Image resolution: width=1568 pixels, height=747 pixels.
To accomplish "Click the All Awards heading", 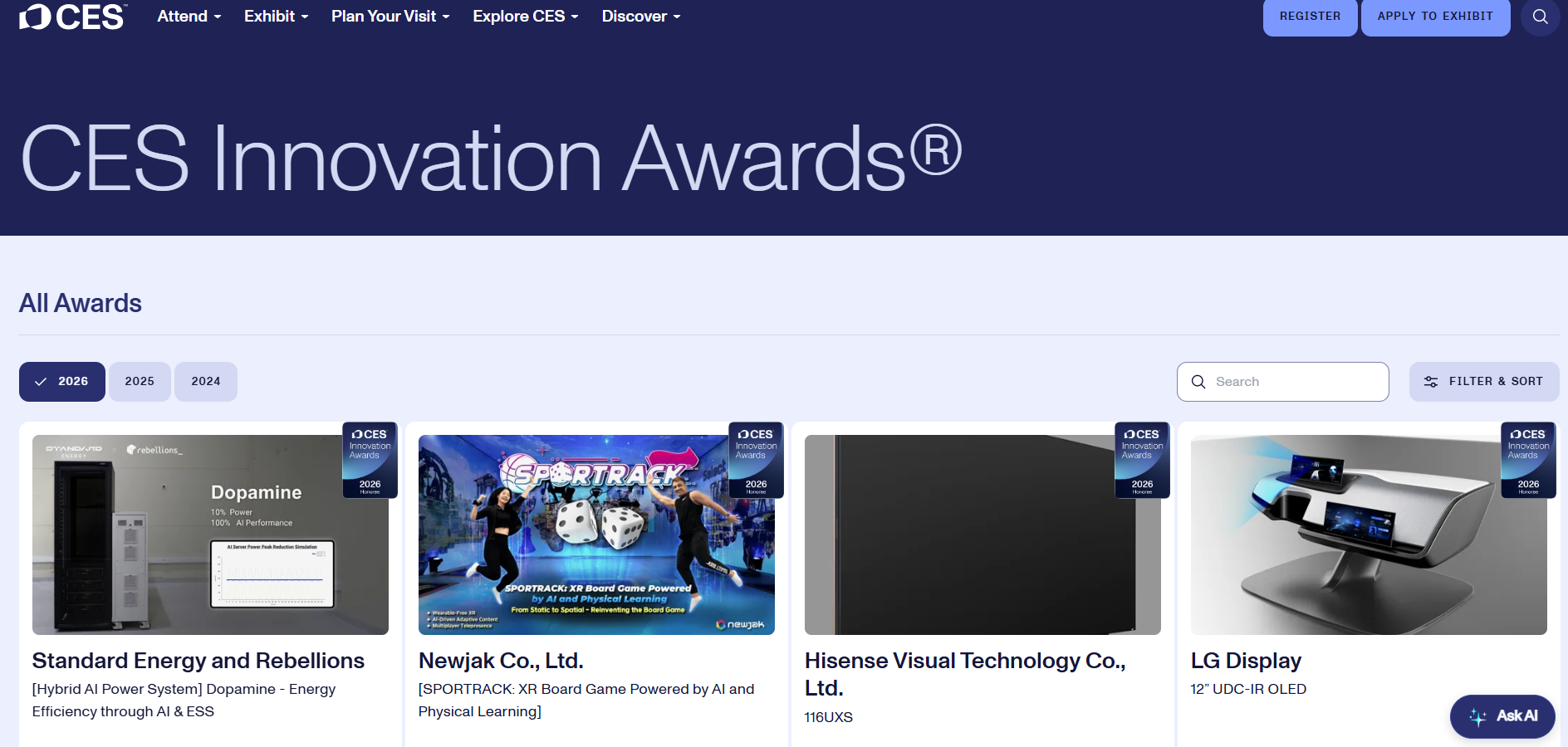I will 81,303.
